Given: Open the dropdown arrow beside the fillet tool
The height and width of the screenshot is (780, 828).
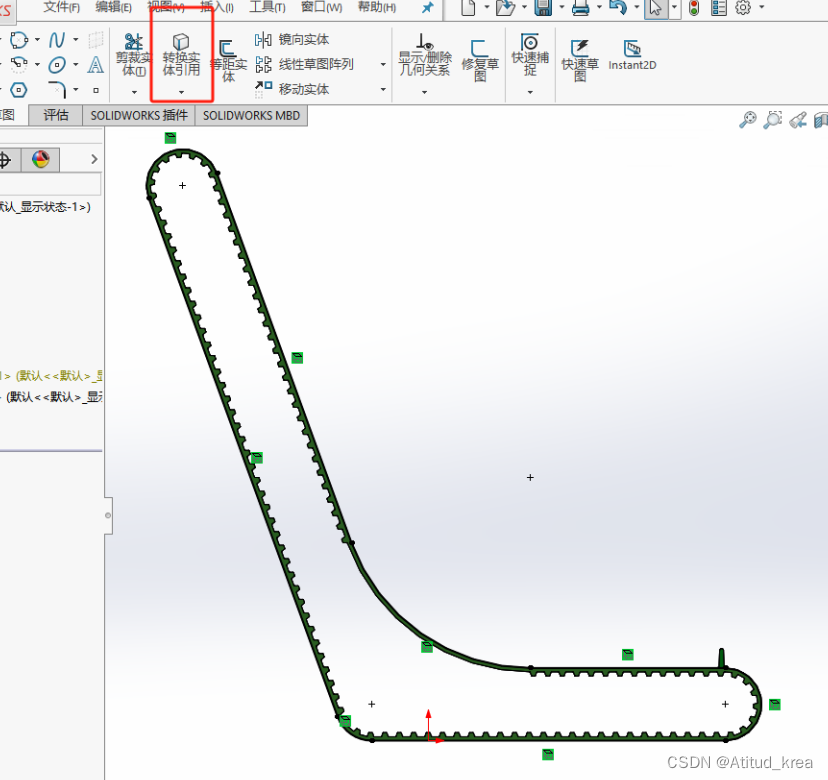Looking at the screenshot, I should [x=76, y=90].
